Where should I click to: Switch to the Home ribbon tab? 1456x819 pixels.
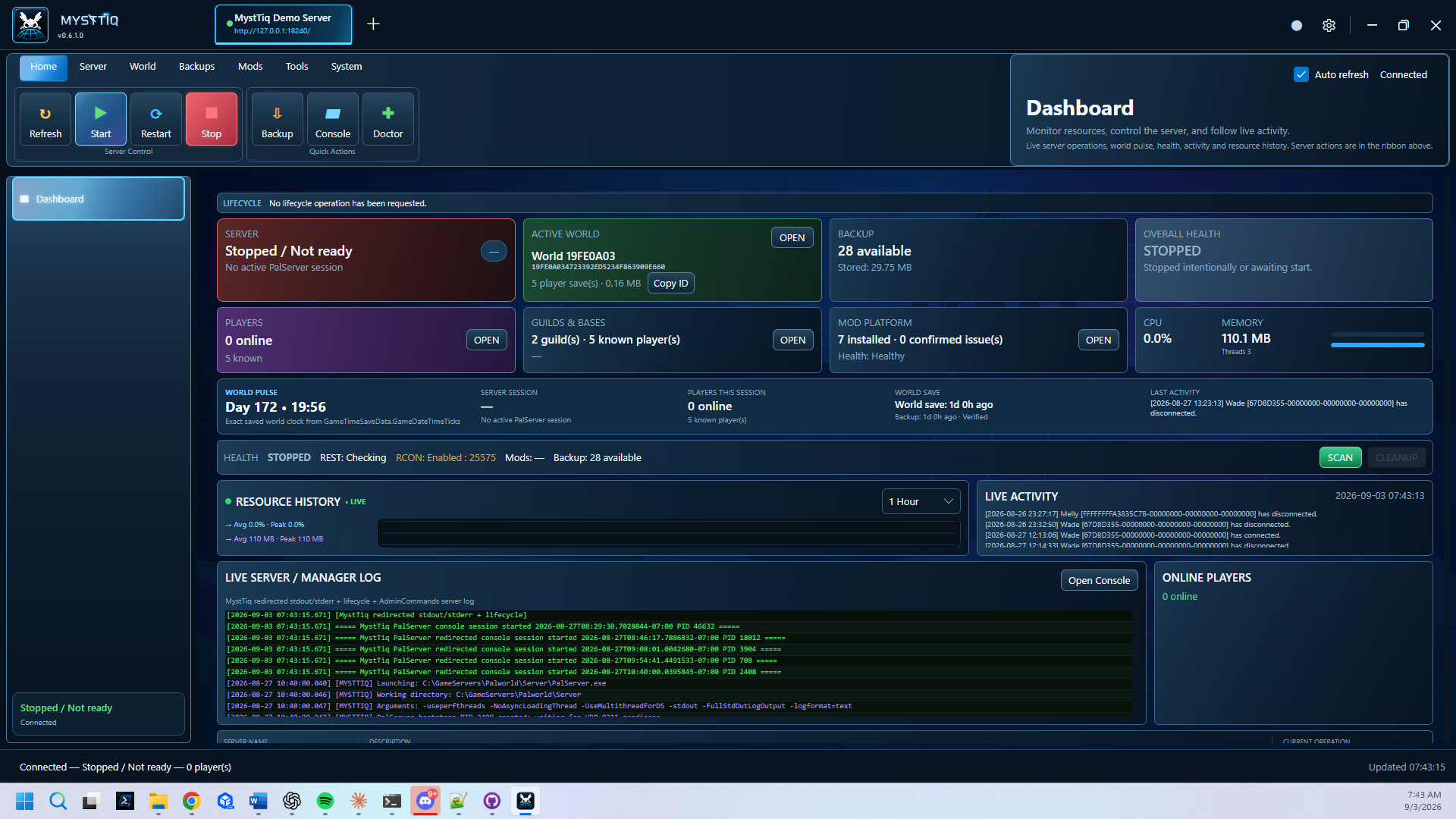coord(43,67)
